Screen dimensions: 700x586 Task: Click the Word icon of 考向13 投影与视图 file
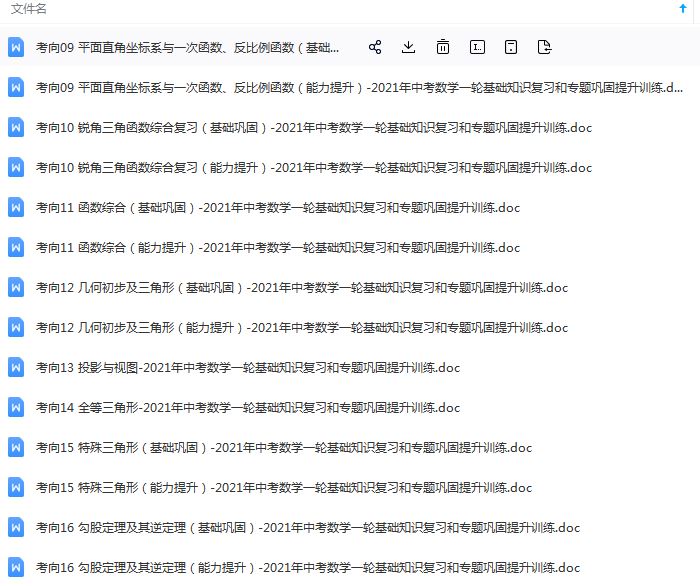(x=16, y=368)
